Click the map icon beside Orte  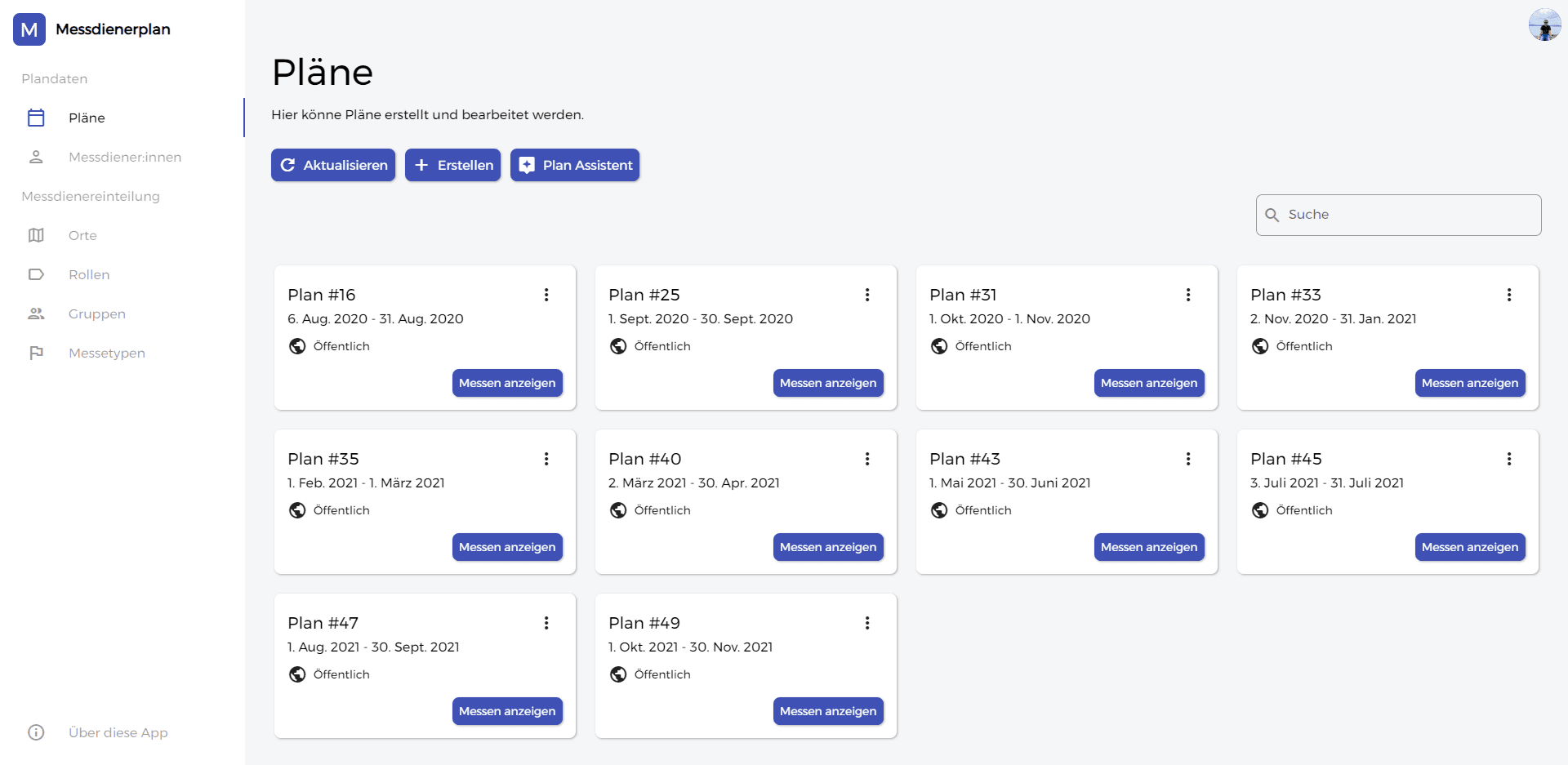coord(36,235)
